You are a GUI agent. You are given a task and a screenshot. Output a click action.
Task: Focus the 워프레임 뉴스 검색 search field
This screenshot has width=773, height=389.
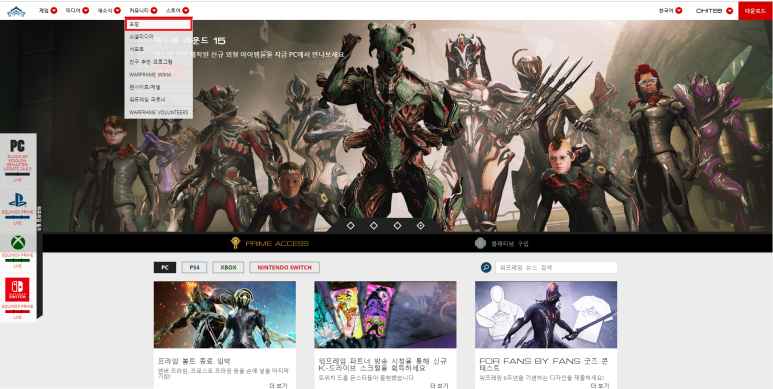[x=556, y=267]
